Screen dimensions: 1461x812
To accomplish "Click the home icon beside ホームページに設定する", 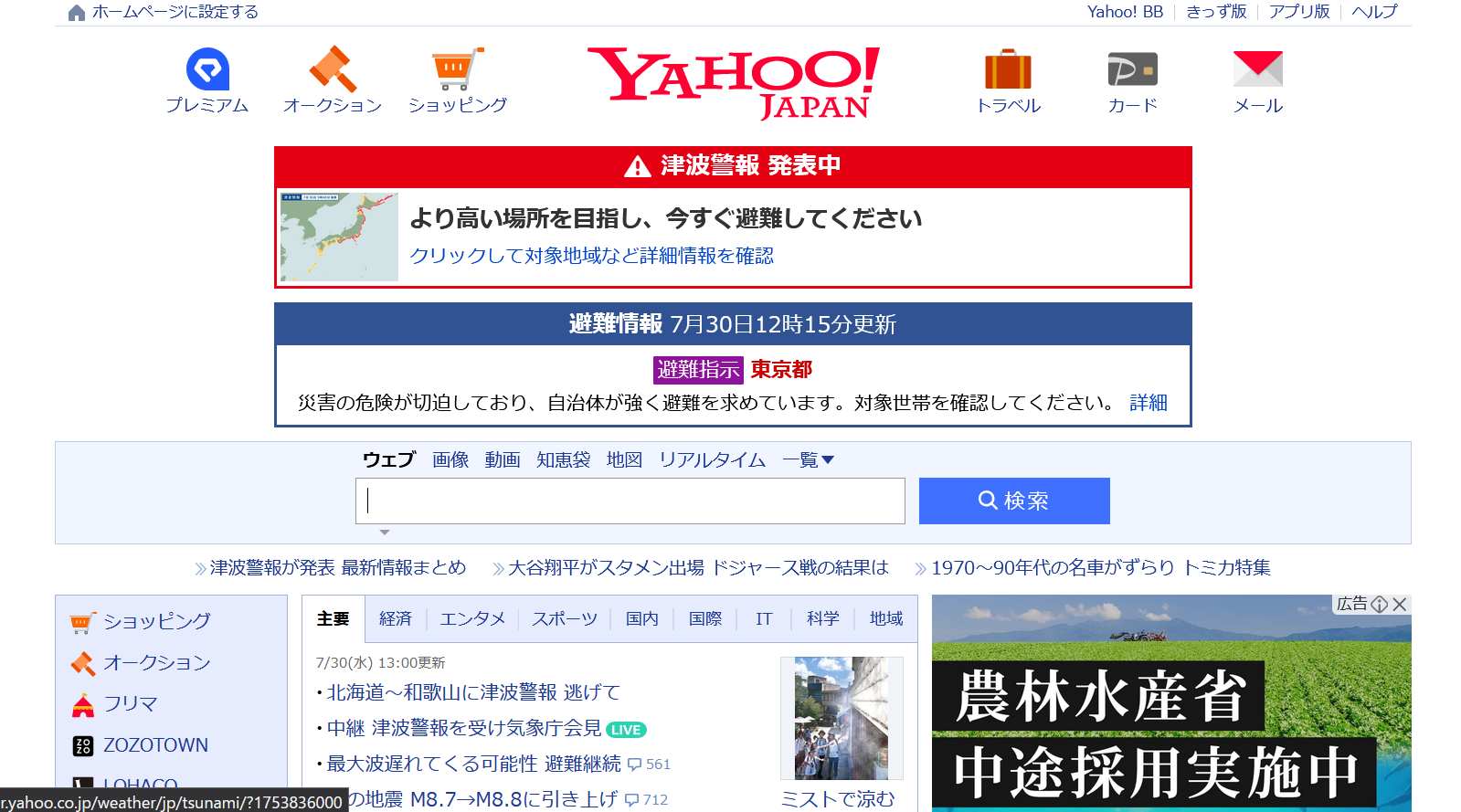I will tap(77, 12).
